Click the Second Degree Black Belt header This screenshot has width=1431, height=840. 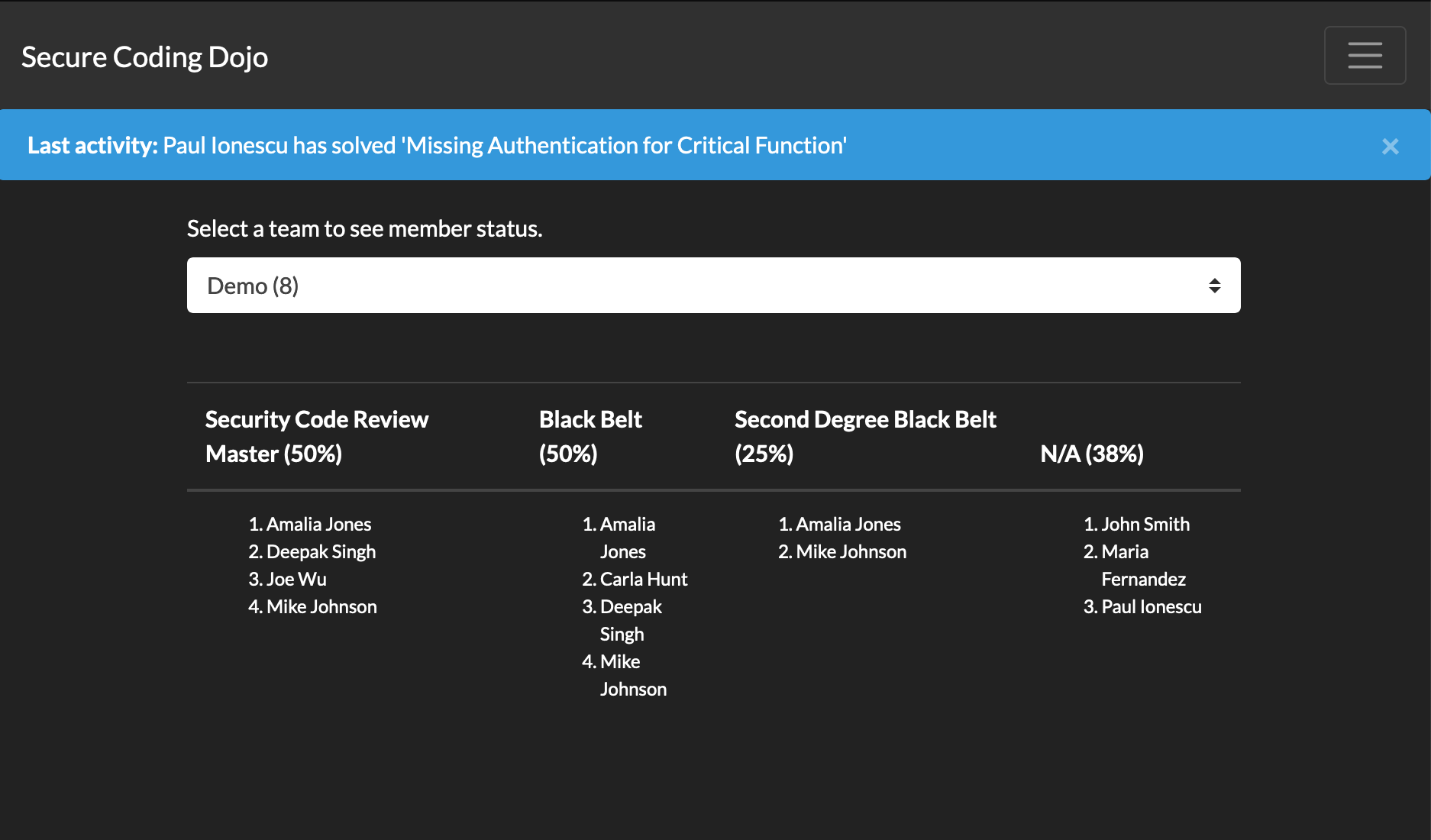pos(864,436)
